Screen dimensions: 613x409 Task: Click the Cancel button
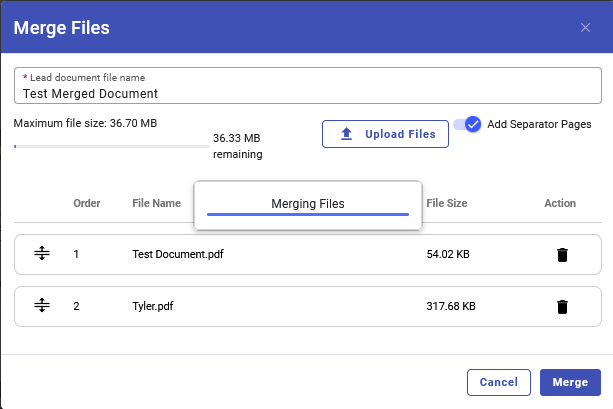499,382
